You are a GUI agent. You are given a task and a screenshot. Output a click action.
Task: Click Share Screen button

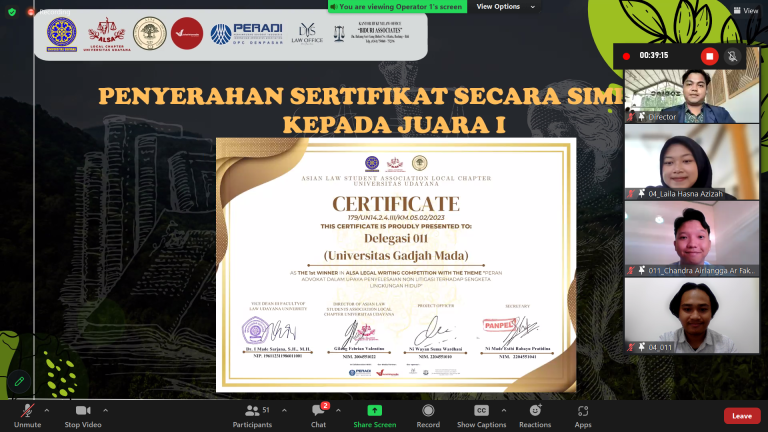click(375, 416)
